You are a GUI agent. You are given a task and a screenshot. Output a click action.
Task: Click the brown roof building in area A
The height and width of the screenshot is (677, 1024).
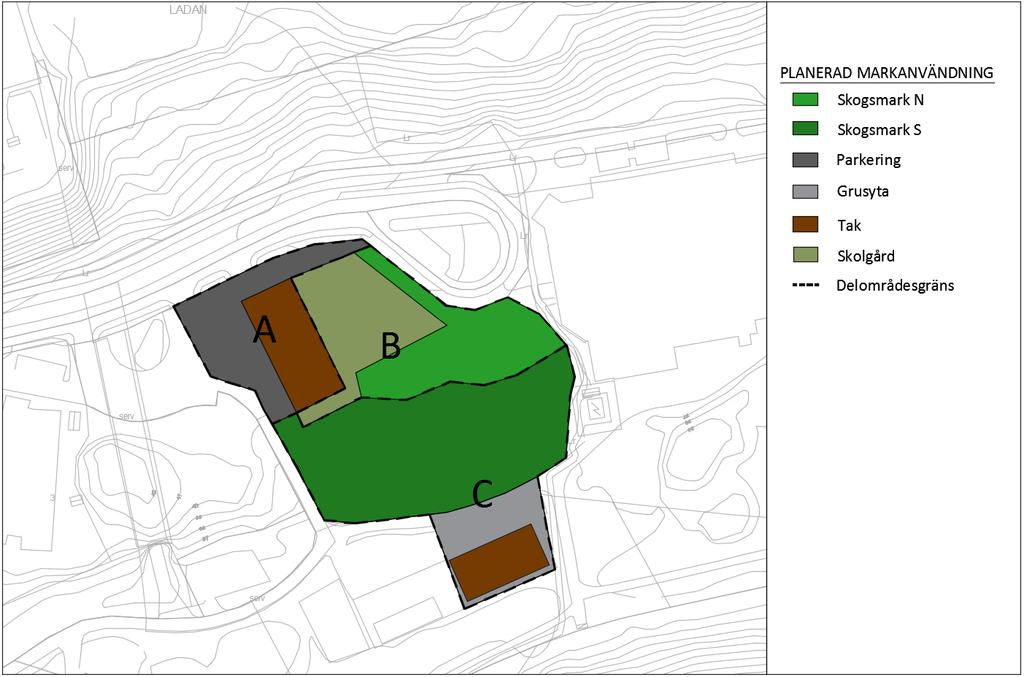click(293, 345)
